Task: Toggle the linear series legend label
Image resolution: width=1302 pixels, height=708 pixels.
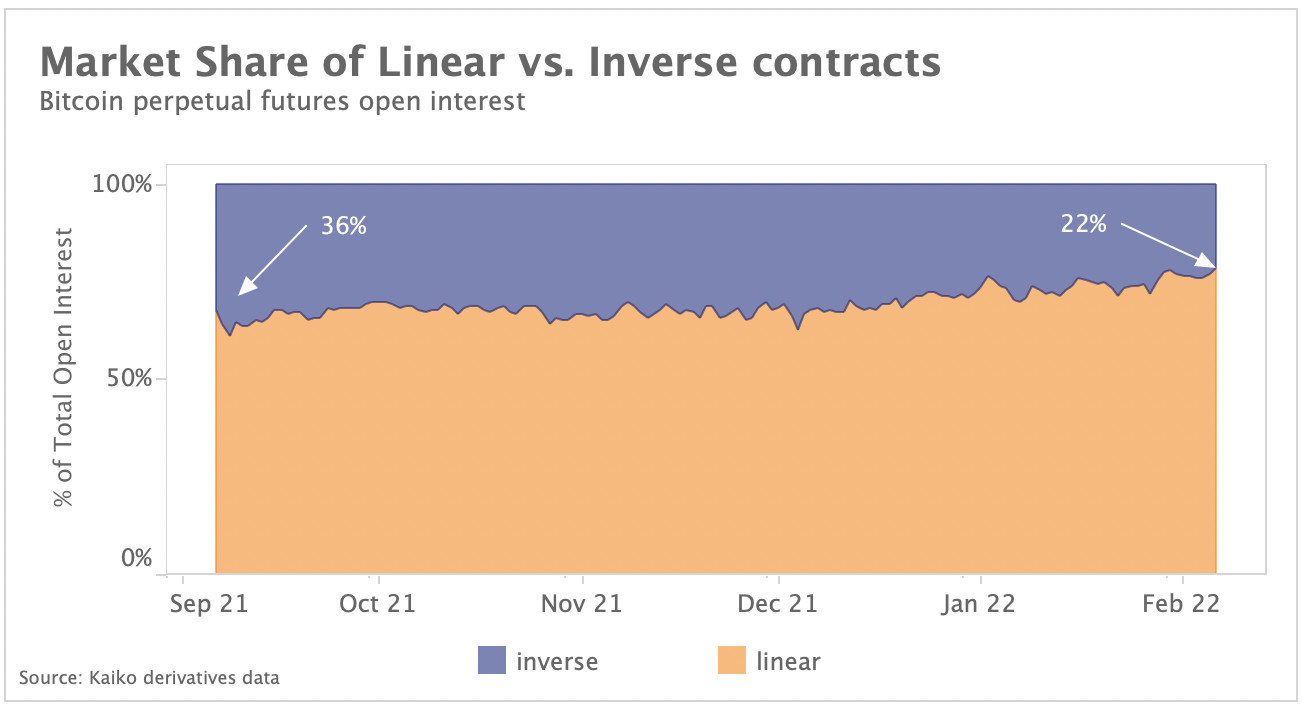Action: (789, 660)
